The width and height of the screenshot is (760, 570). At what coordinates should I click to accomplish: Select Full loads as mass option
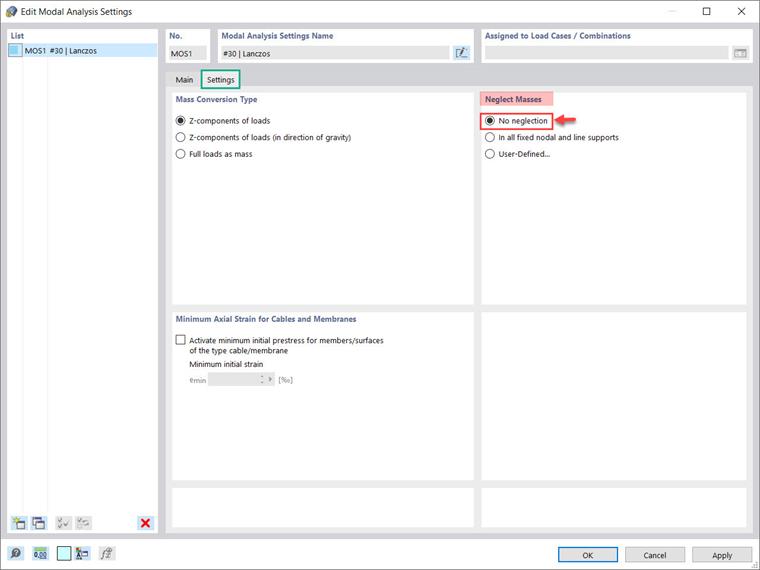coord(180,154)
